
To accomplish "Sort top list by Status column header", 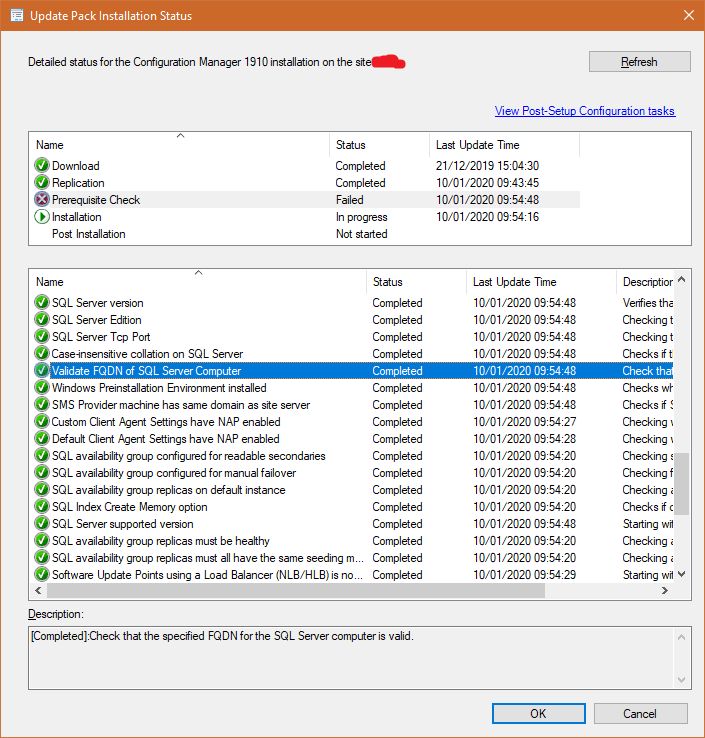I will click(379, 145).
